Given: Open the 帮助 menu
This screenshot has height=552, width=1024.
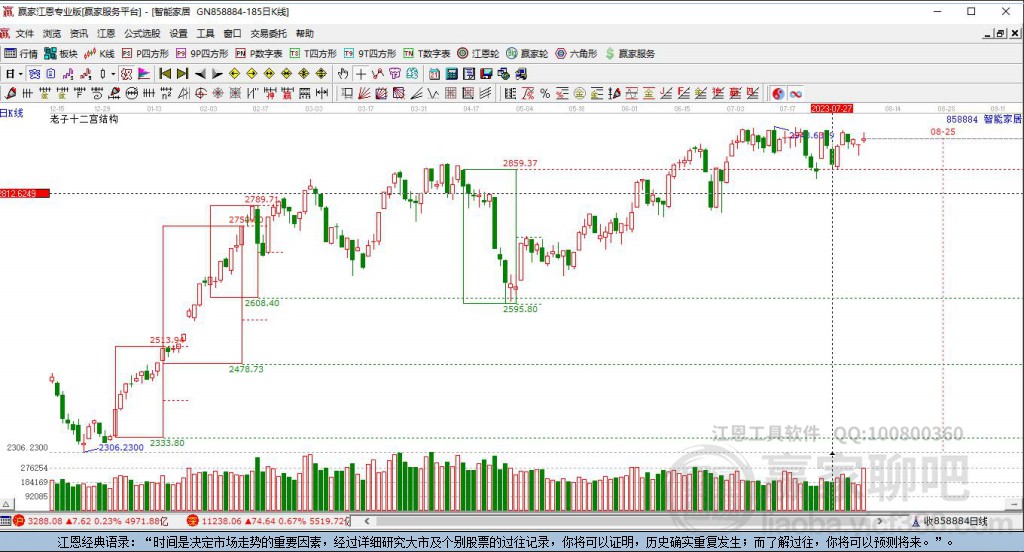Looking at the screenshot, I should point(304,33).
